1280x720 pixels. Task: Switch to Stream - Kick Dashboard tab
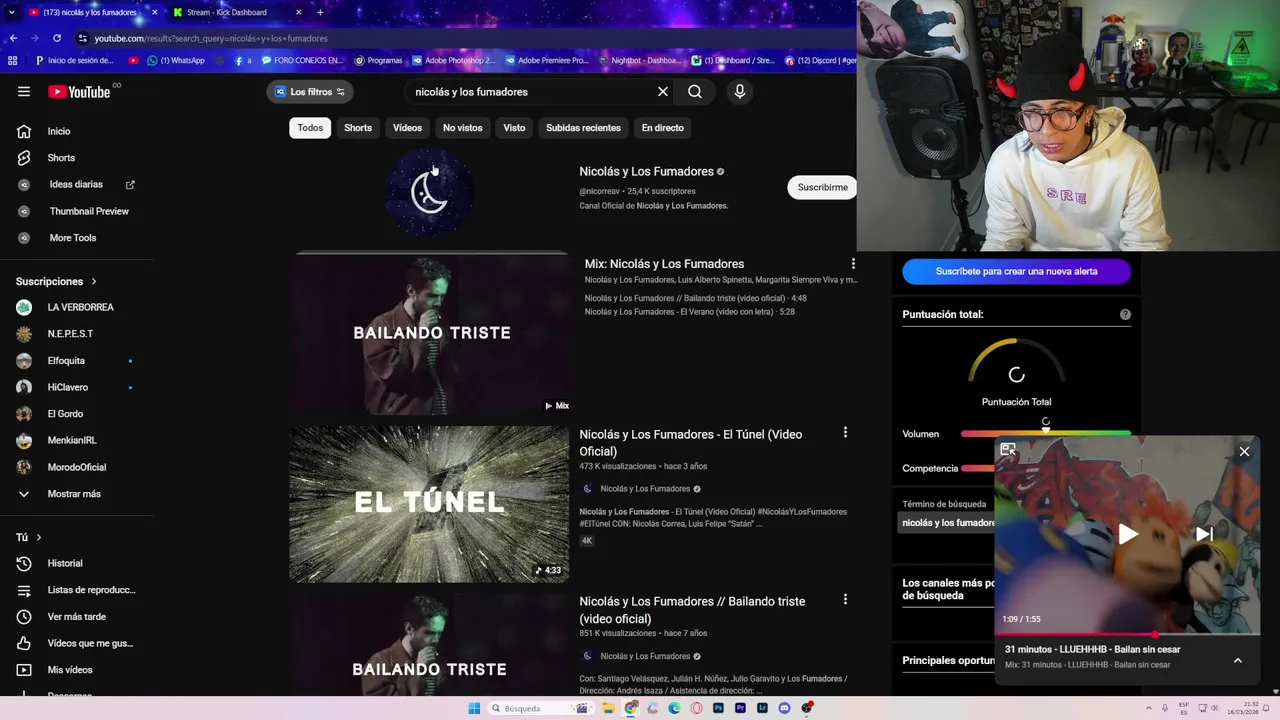(235, 12)
